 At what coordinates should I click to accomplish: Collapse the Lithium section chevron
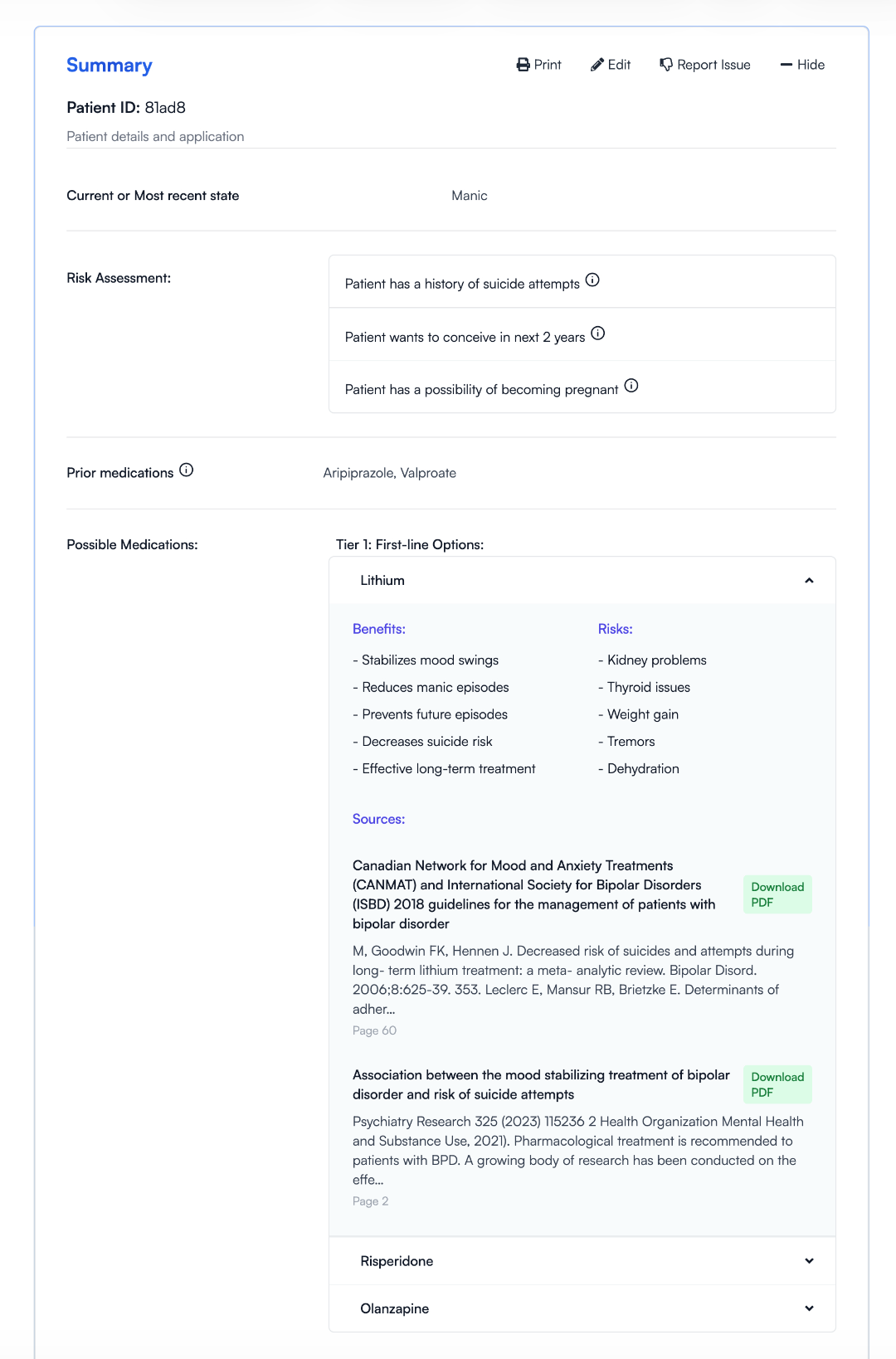tap(809, 581)
